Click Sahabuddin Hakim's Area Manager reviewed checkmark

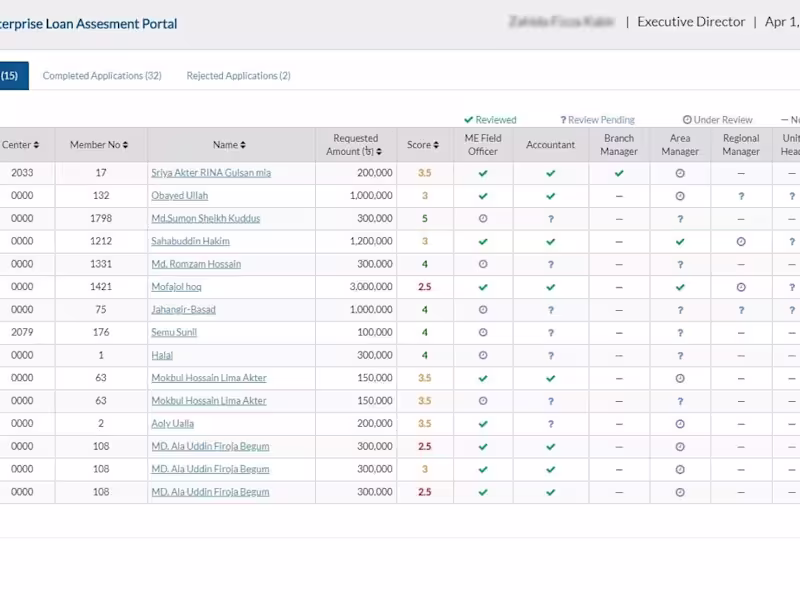click(680, 241)
